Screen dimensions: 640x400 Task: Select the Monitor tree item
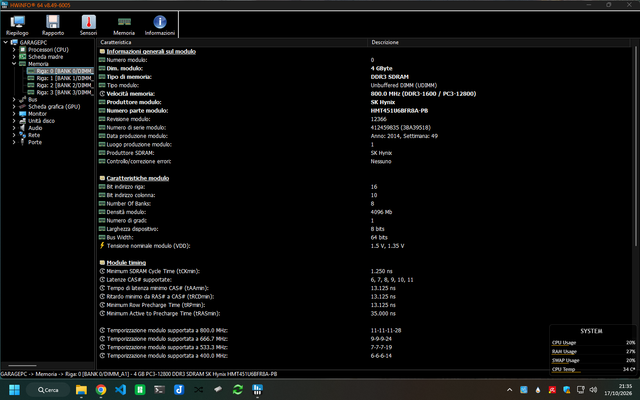tap(37, 113)
